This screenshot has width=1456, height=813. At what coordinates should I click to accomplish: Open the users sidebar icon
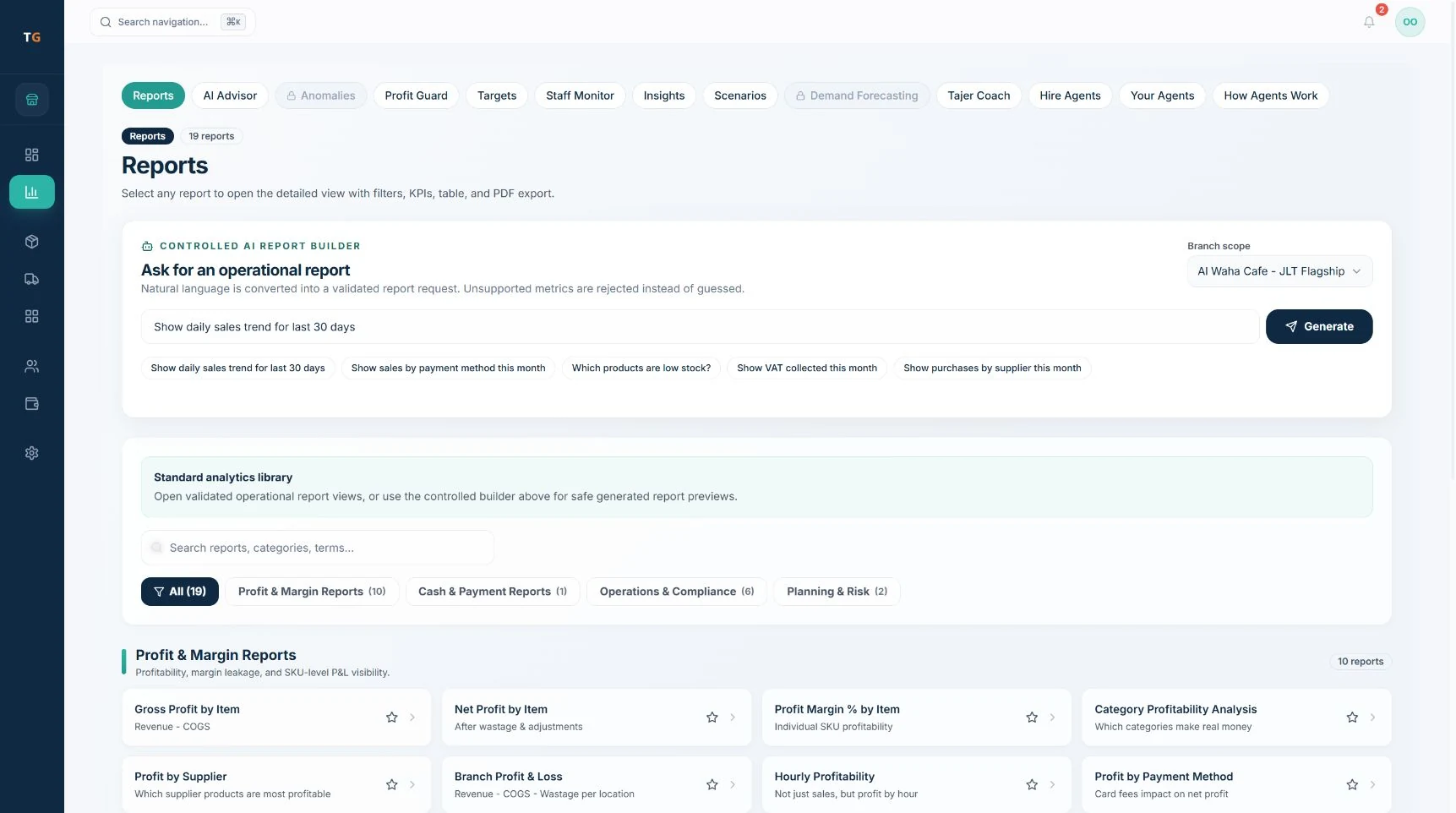click(x=32, y=366)
